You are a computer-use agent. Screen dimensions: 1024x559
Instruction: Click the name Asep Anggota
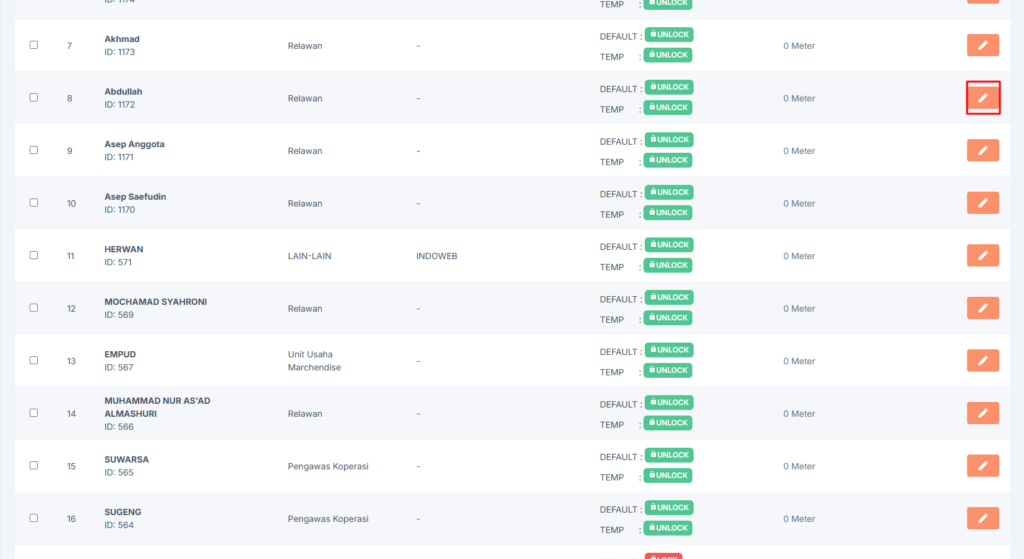click(134, 144)
